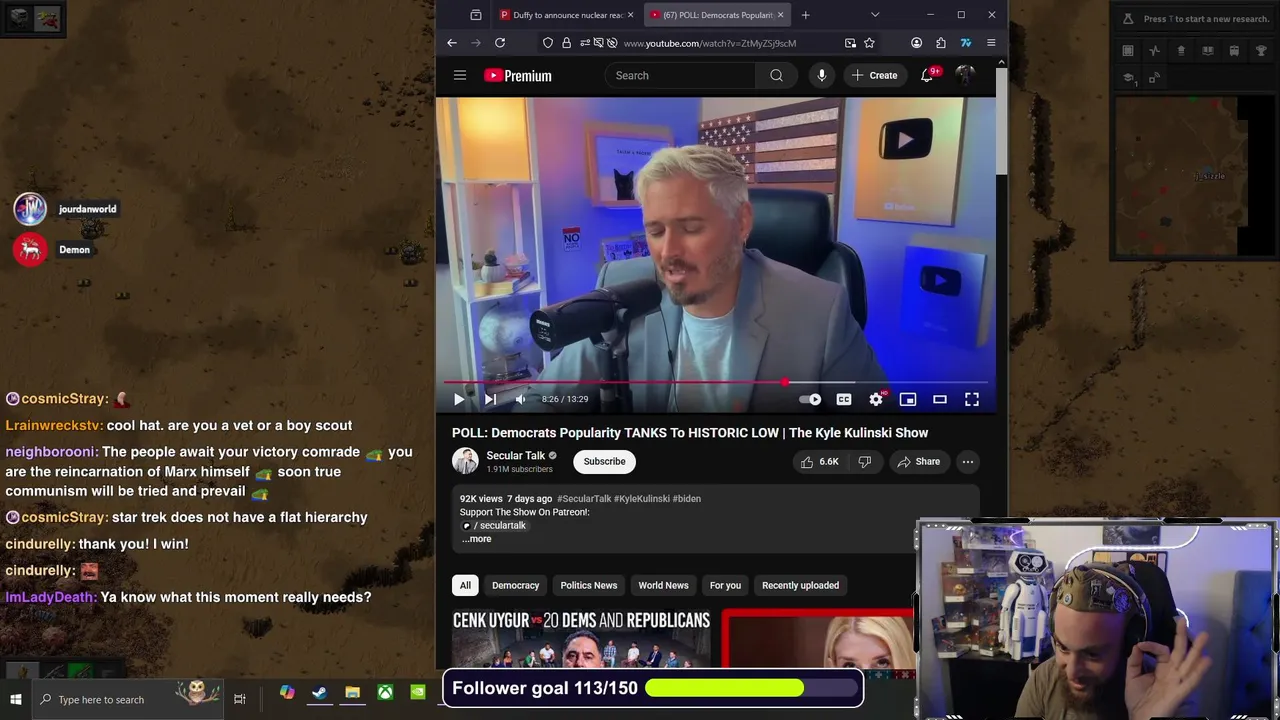
Task: Play the video with the play button
Action: [x=458, y=399]
